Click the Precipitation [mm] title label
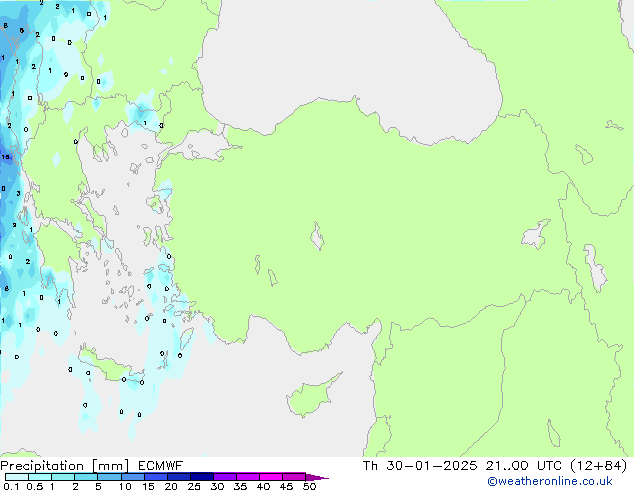Screen dimensions: 634x490 coord(57,465)
